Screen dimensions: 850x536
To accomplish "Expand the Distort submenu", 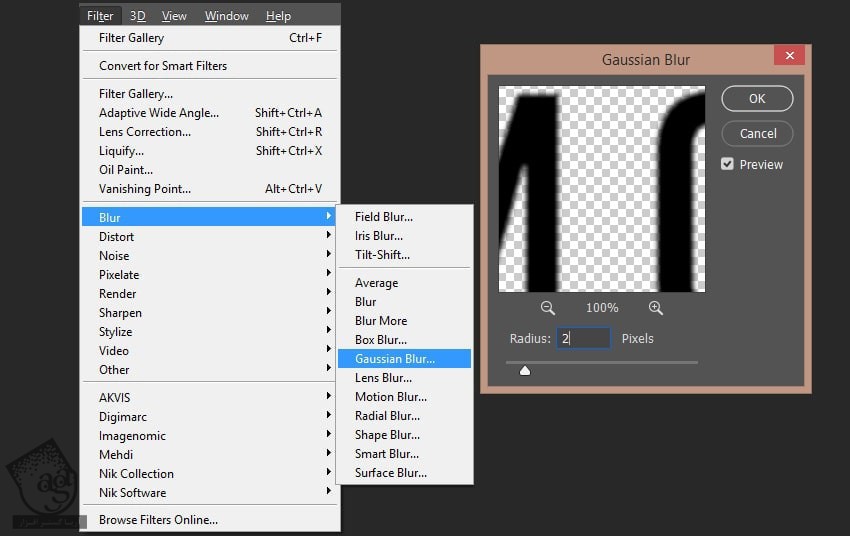I will pos(116,237).
